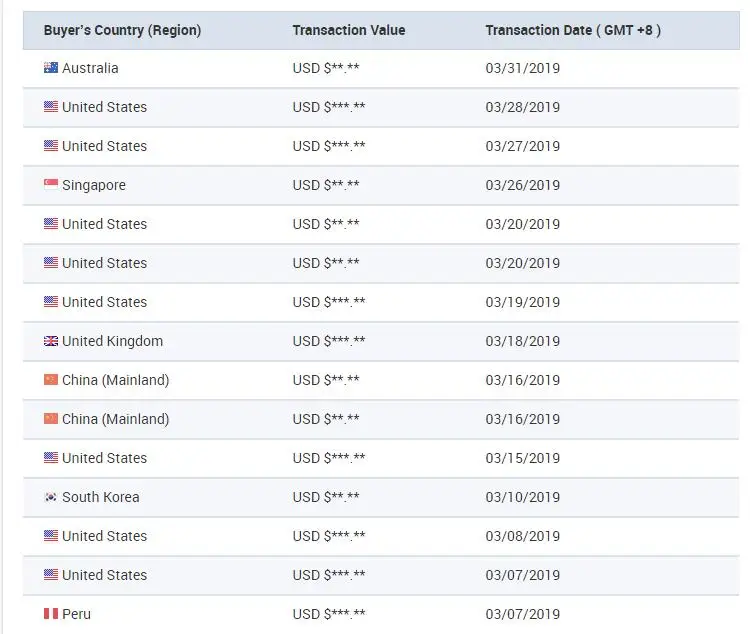Click the US flag in the 03/15/2019 row

coord(51,458)
